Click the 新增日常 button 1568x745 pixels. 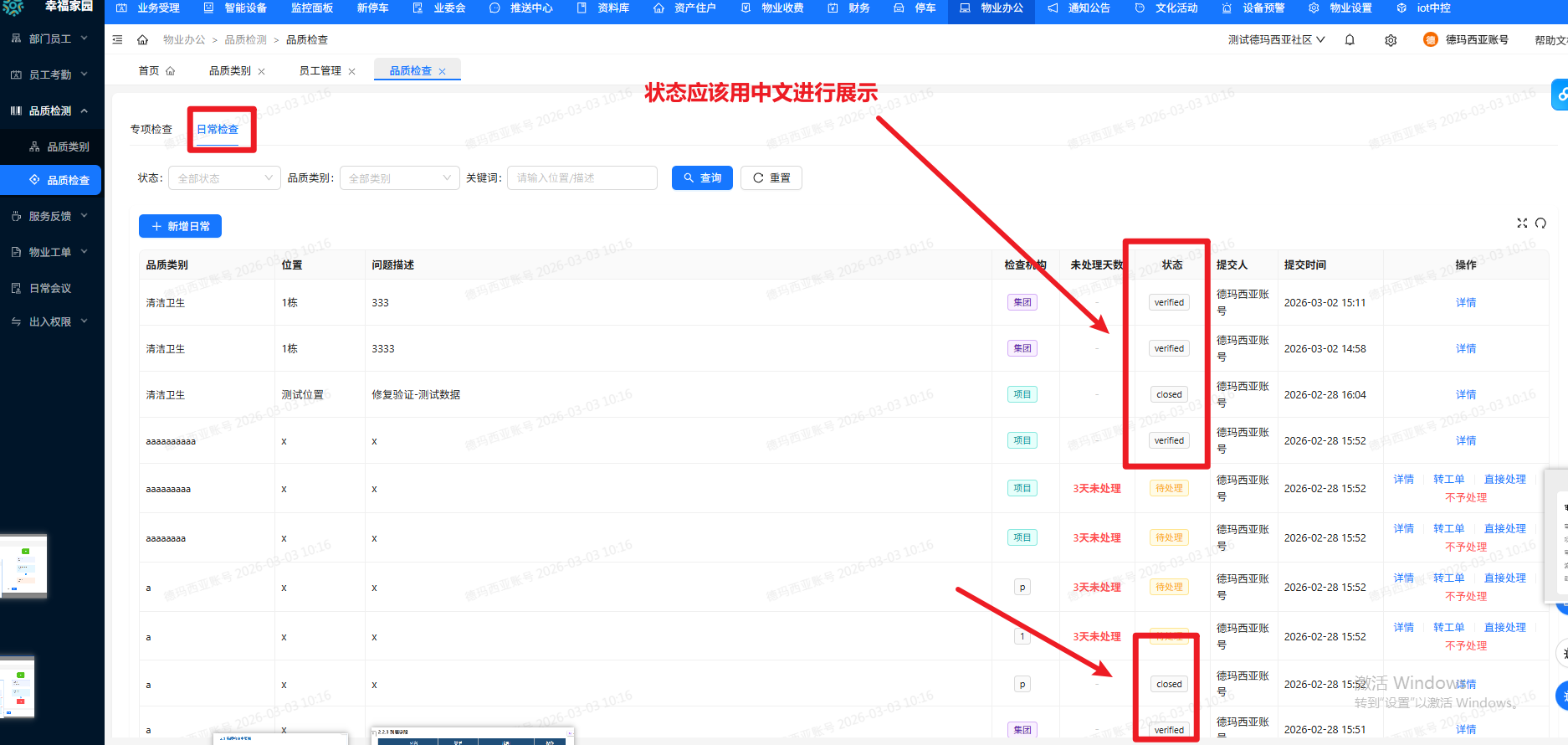[x=180, y=227]
